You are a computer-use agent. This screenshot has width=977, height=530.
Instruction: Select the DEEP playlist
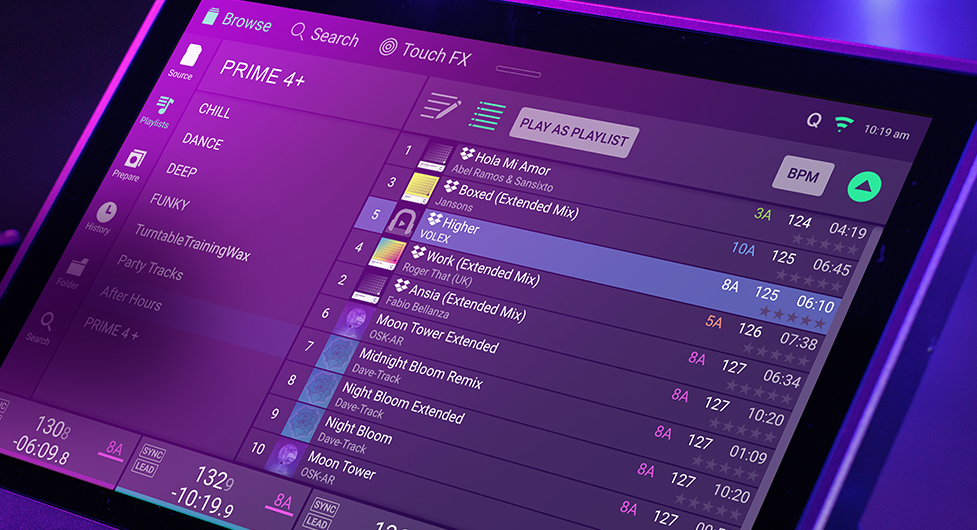click(x=181, y=170)
